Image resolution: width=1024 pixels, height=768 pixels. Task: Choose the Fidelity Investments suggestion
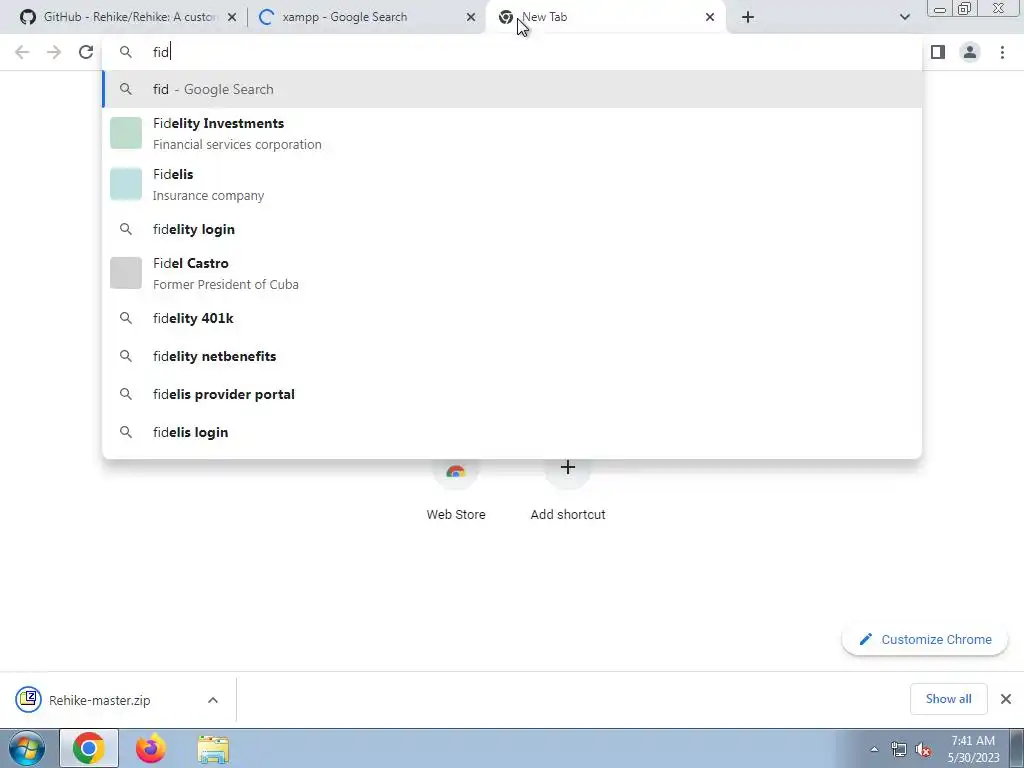click(x=512, y=133)
